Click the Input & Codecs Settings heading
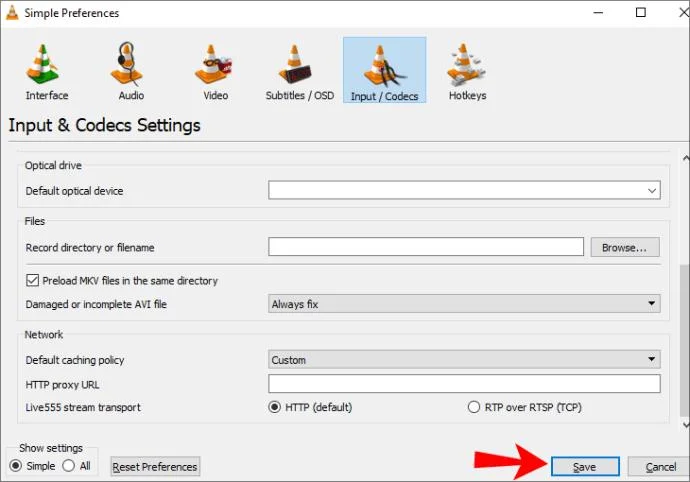The height and width of the screenshot is (482, 690). pyautogui.click(x=104, y=125)
